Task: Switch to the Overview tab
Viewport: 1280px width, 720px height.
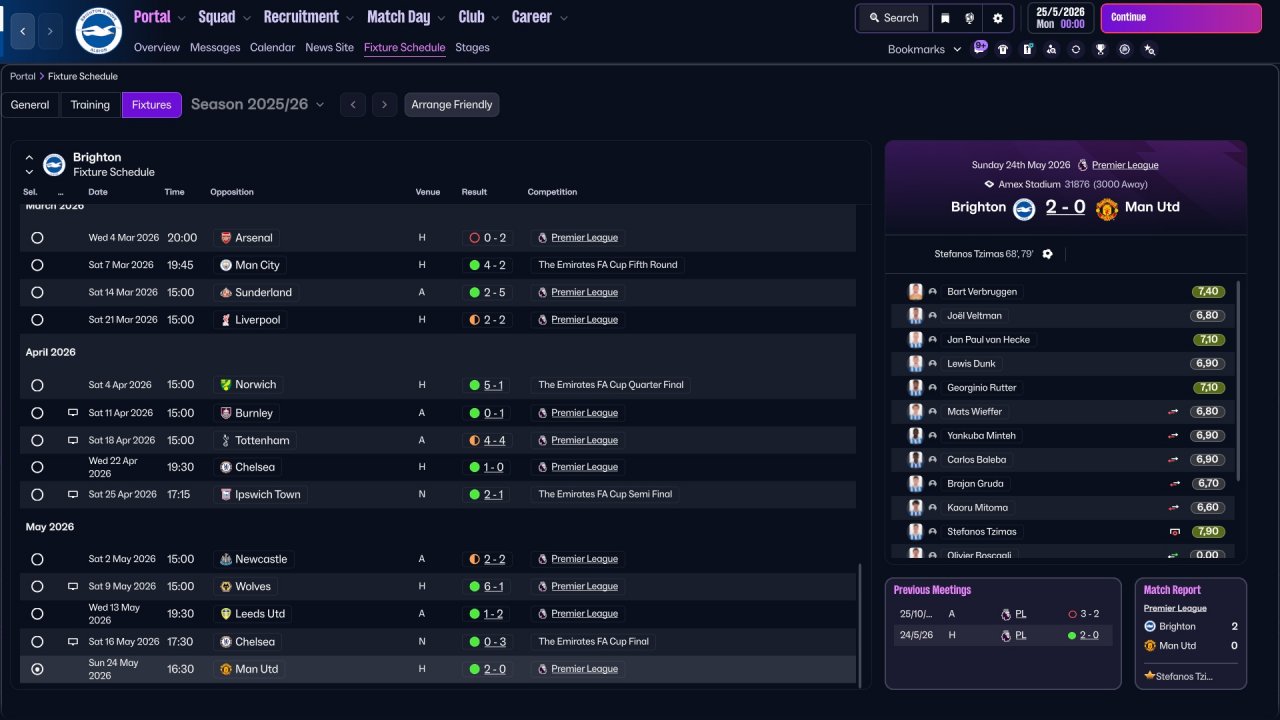Action: pyautogui.click(x=157, y=47)
